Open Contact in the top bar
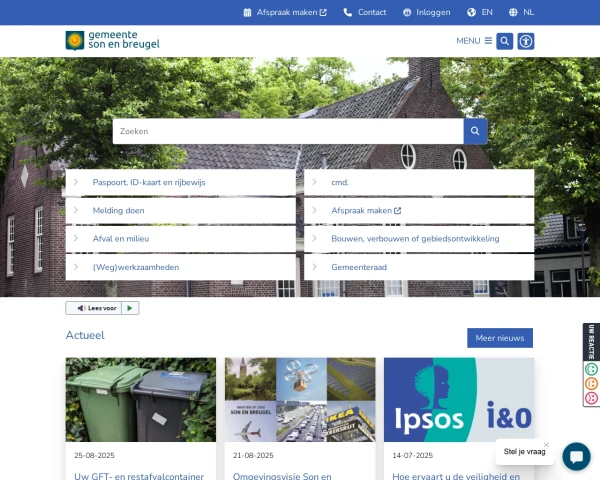The width and height of the screenshot is (600, 480). pos(372,13)
